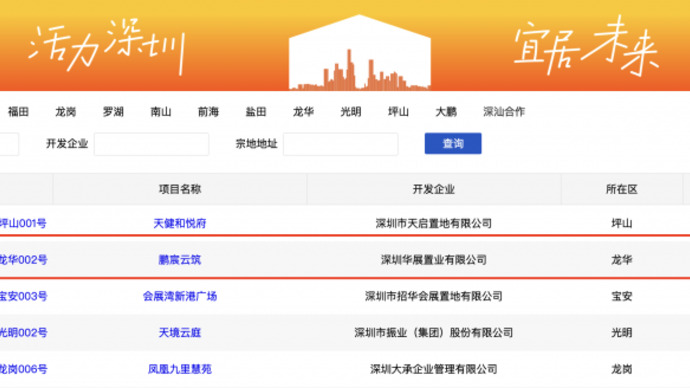
Task: Open the 龙华002号 link
Action: point(23,260)
